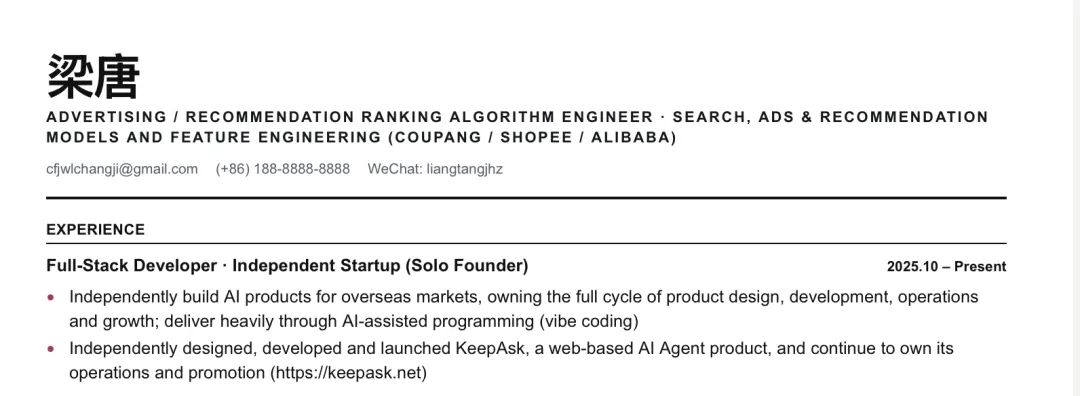
Task: Click the WeChat ID liangtangjhz
Action: click(464, 169)
